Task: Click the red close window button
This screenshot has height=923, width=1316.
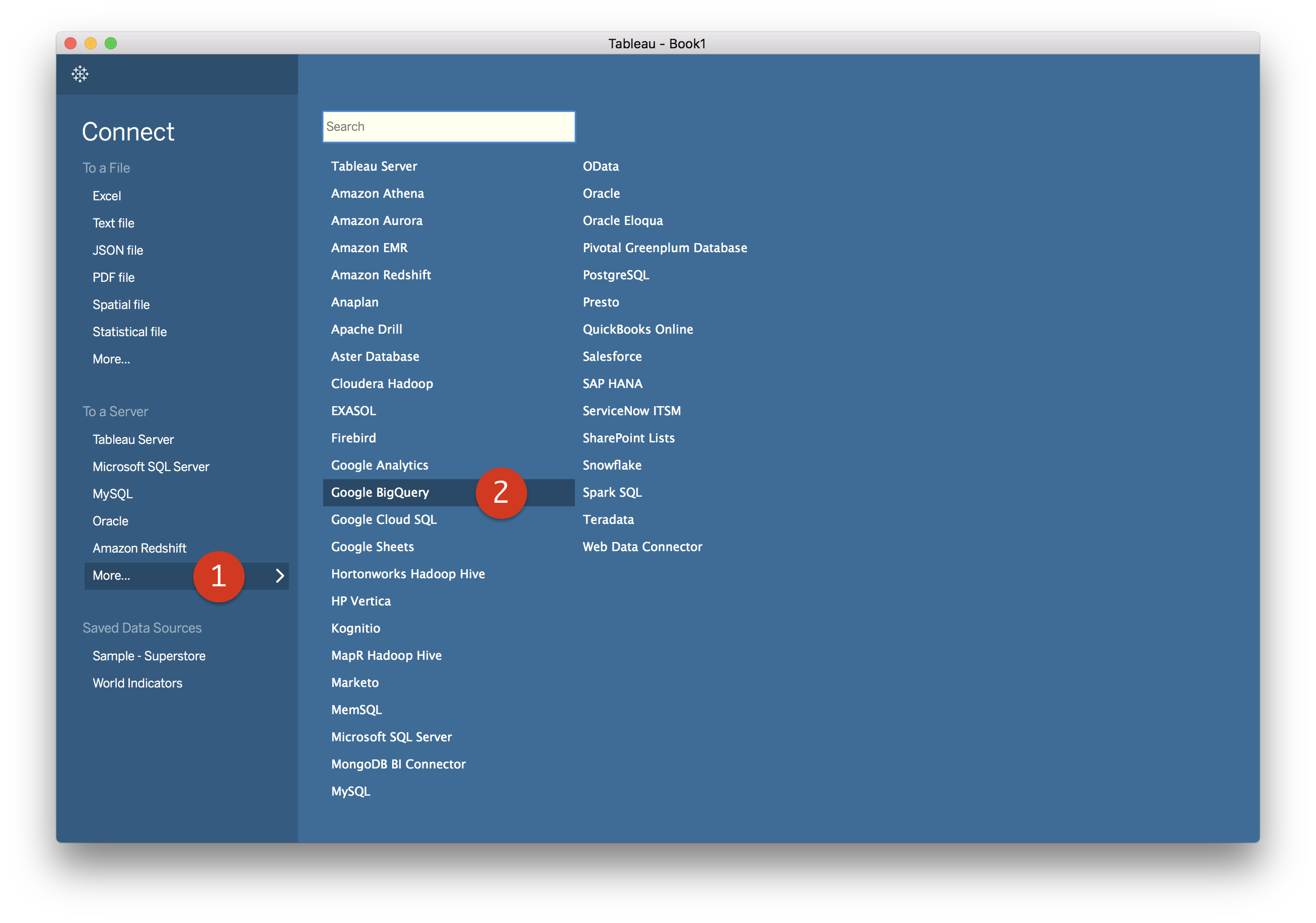Action: click(x=70, y=44)
